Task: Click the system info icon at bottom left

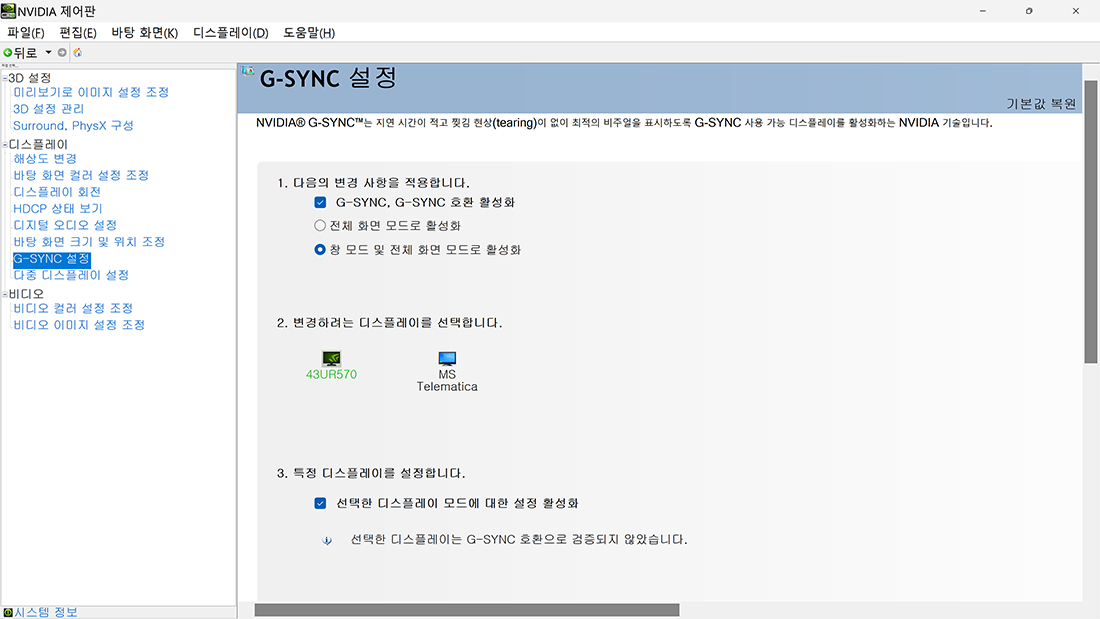Action: pos(8,613)
